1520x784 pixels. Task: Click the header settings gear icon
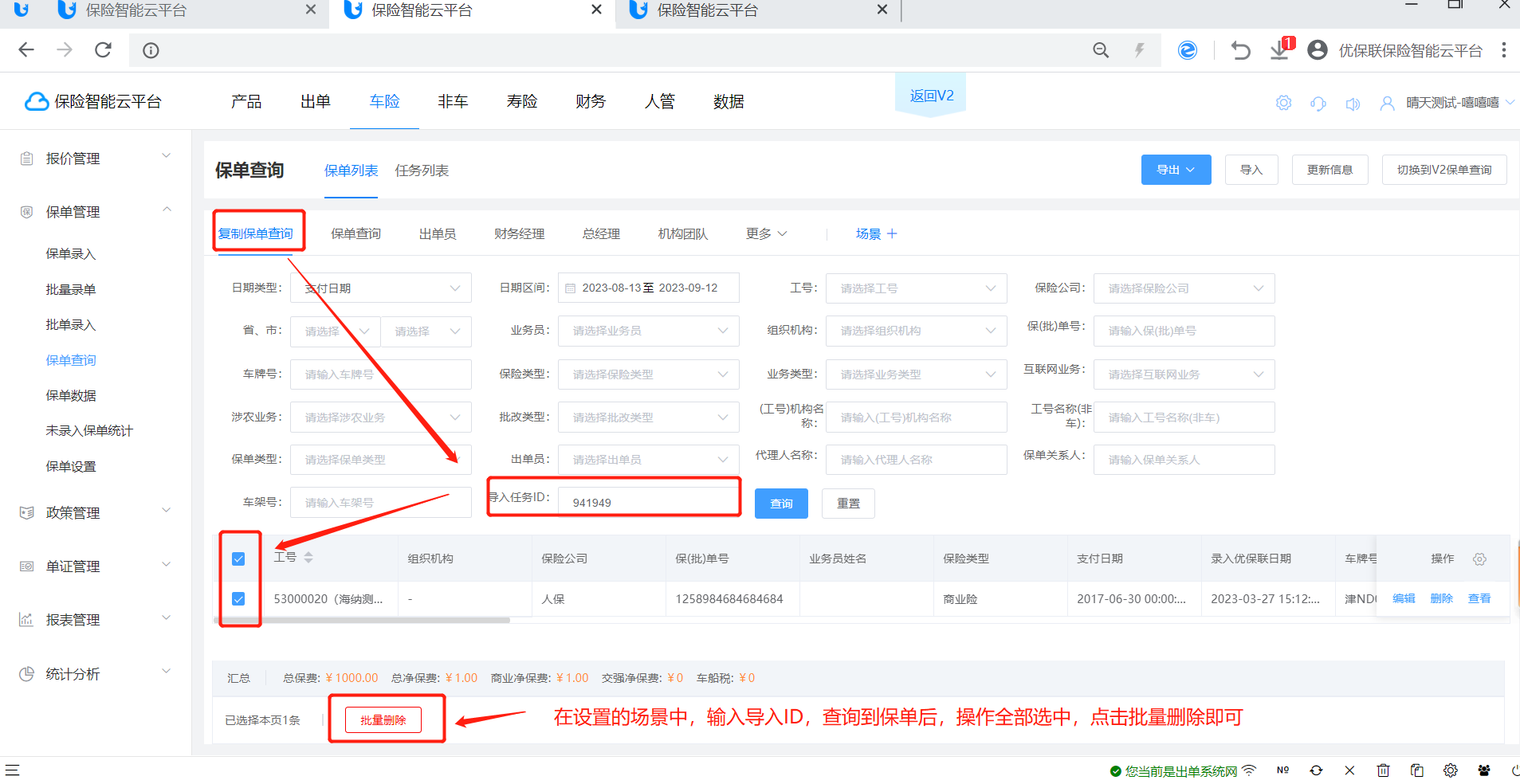1283,103
